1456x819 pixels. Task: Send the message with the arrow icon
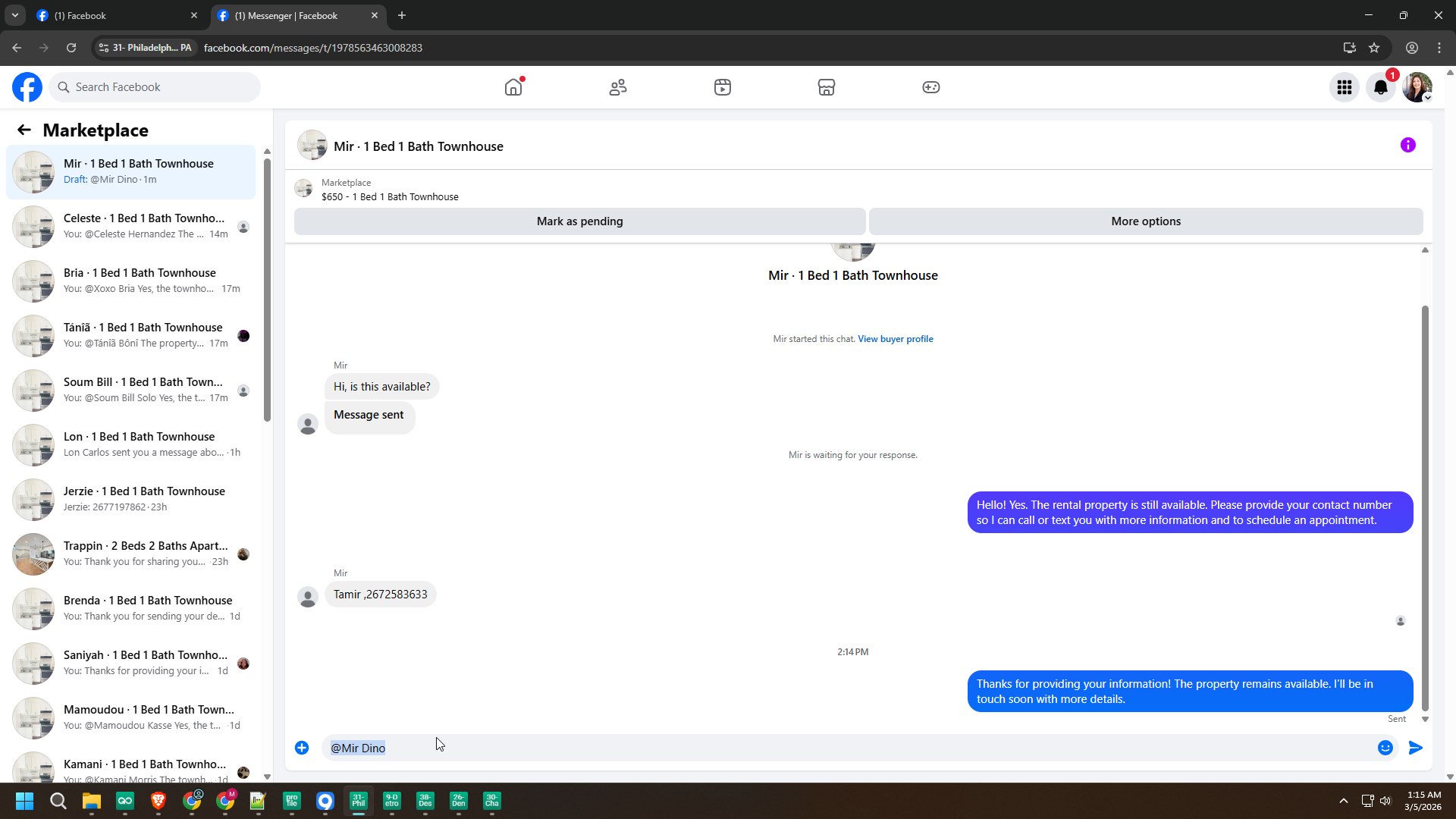pos(1416,748)
